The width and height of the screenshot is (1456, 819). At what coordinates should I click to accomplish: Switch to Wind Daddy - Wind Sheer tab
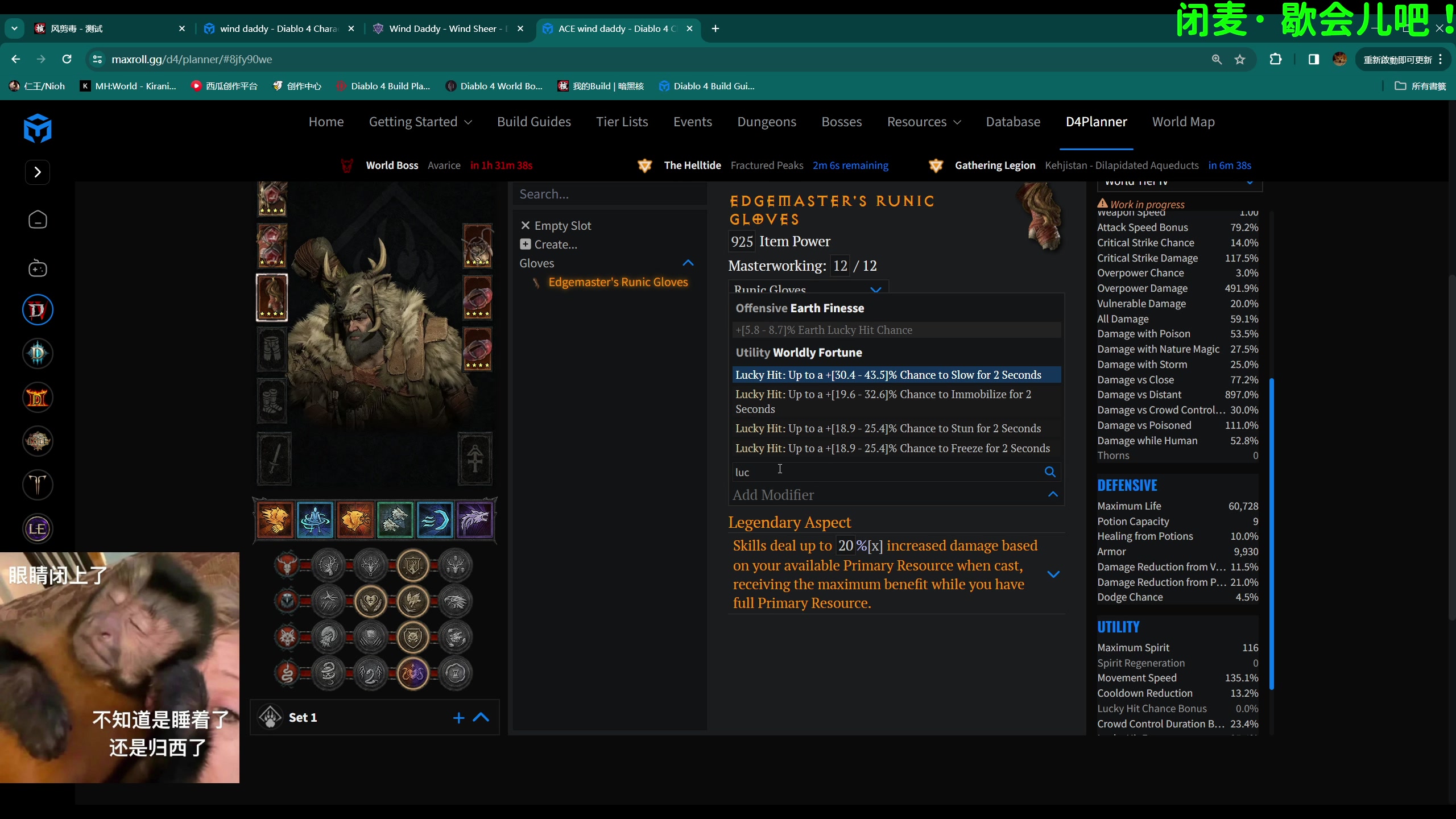pyautogui.click(x=447, y=28)
